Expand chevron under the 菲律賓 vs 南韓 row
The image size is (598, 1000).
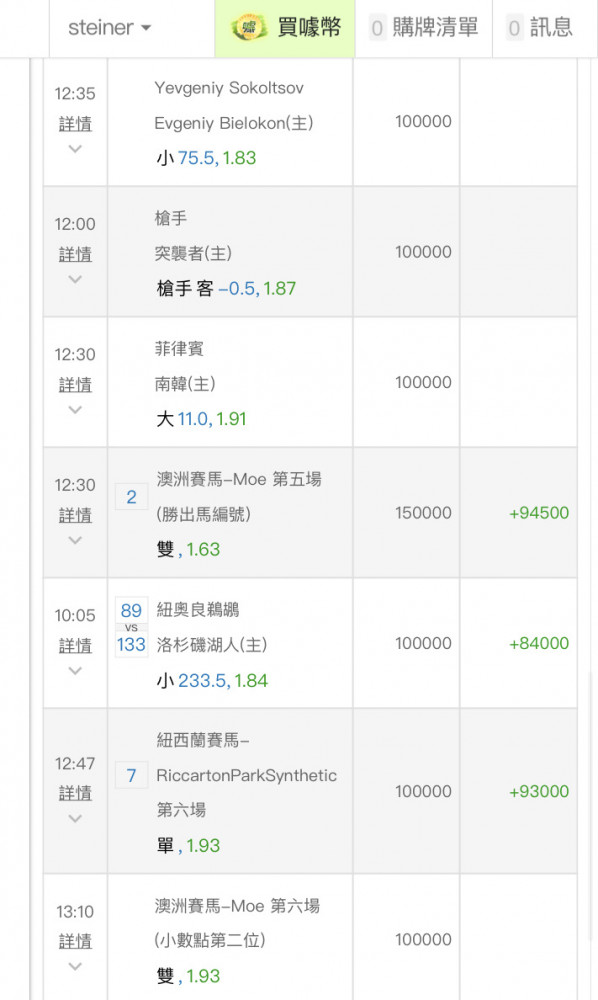pyautogui.click(x=75, y=409)
